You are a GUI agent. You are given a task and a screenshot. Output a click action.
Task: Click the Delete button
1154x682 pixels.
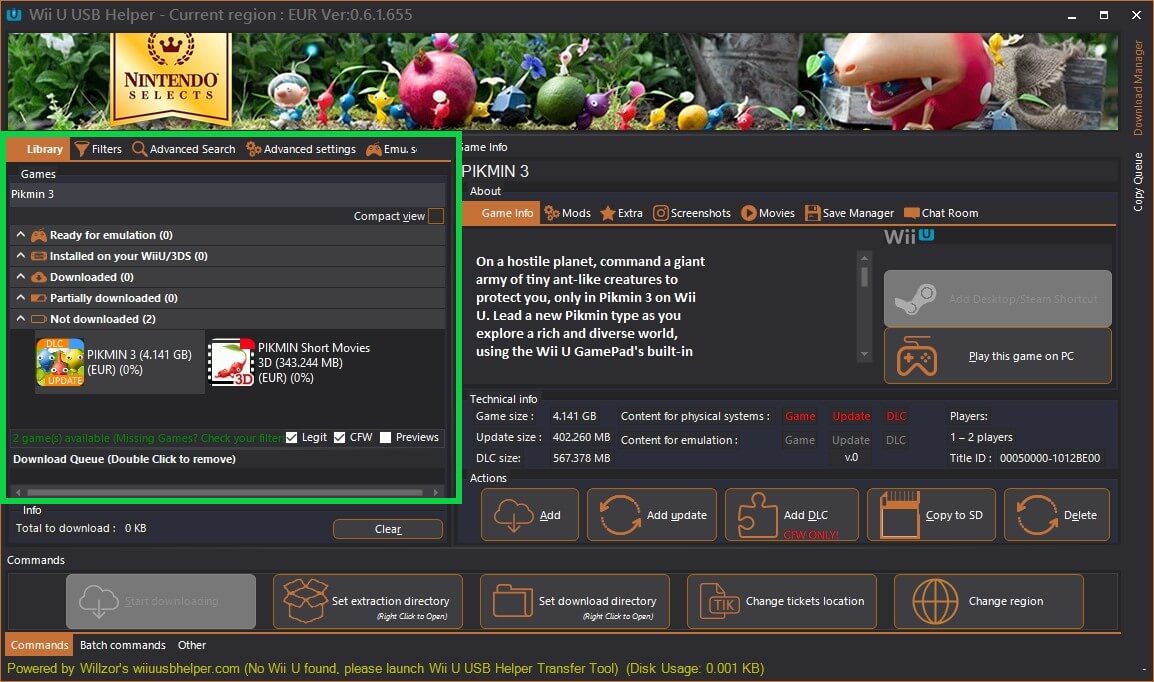point(1057,515)
